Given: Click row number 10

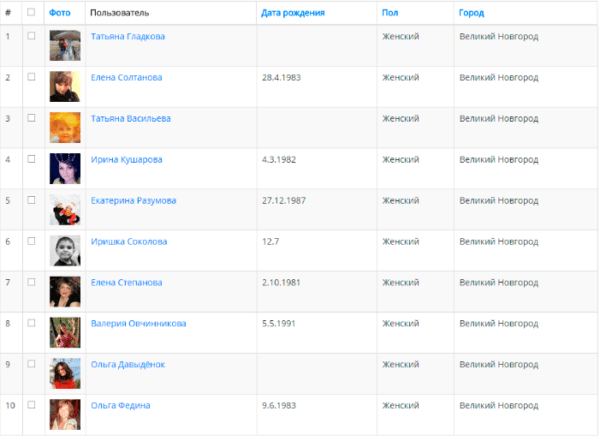Looking at the screenshot, I should [10, 405].
